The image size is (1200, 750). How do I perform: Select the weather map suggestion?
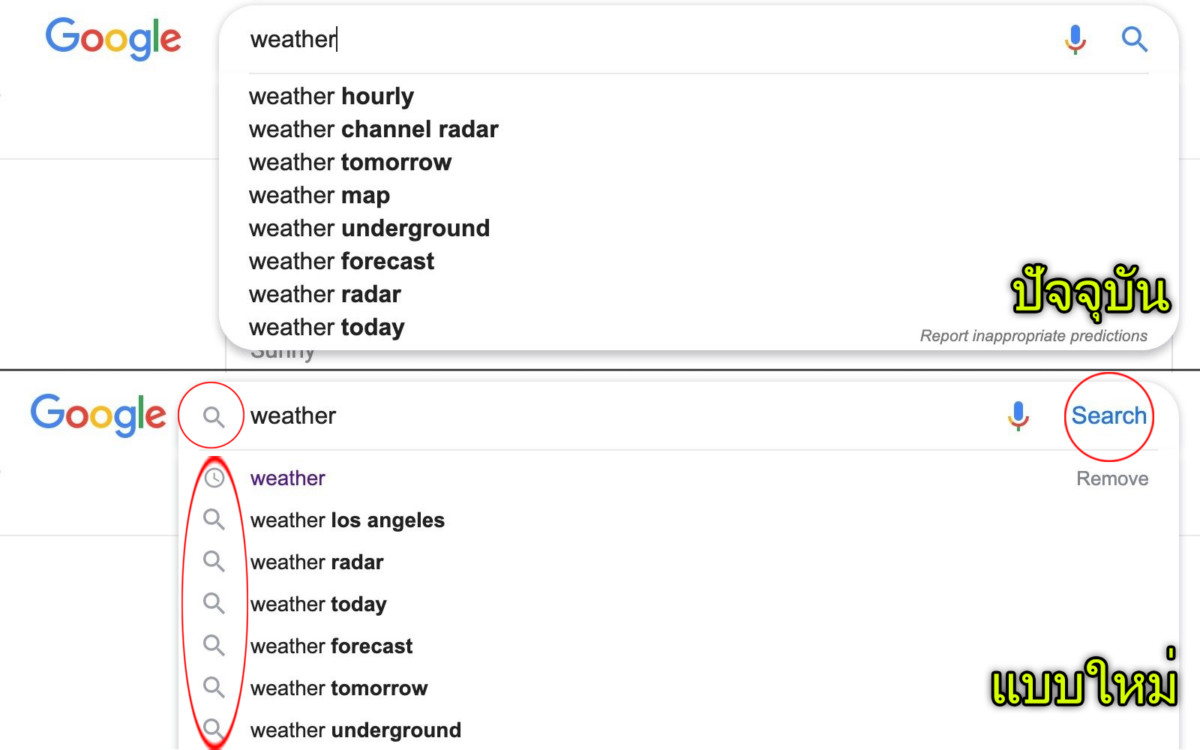pos(319,196)
